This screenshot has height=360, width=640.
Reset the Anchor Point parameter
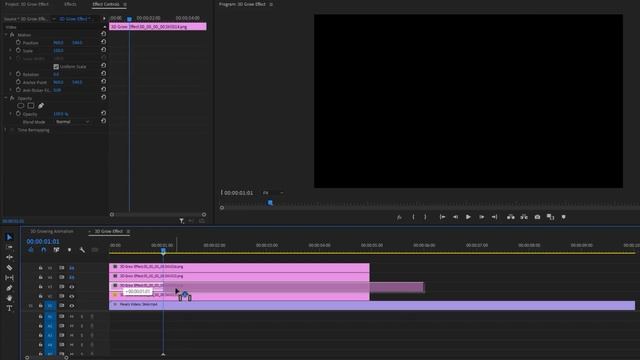pos(103,82)
